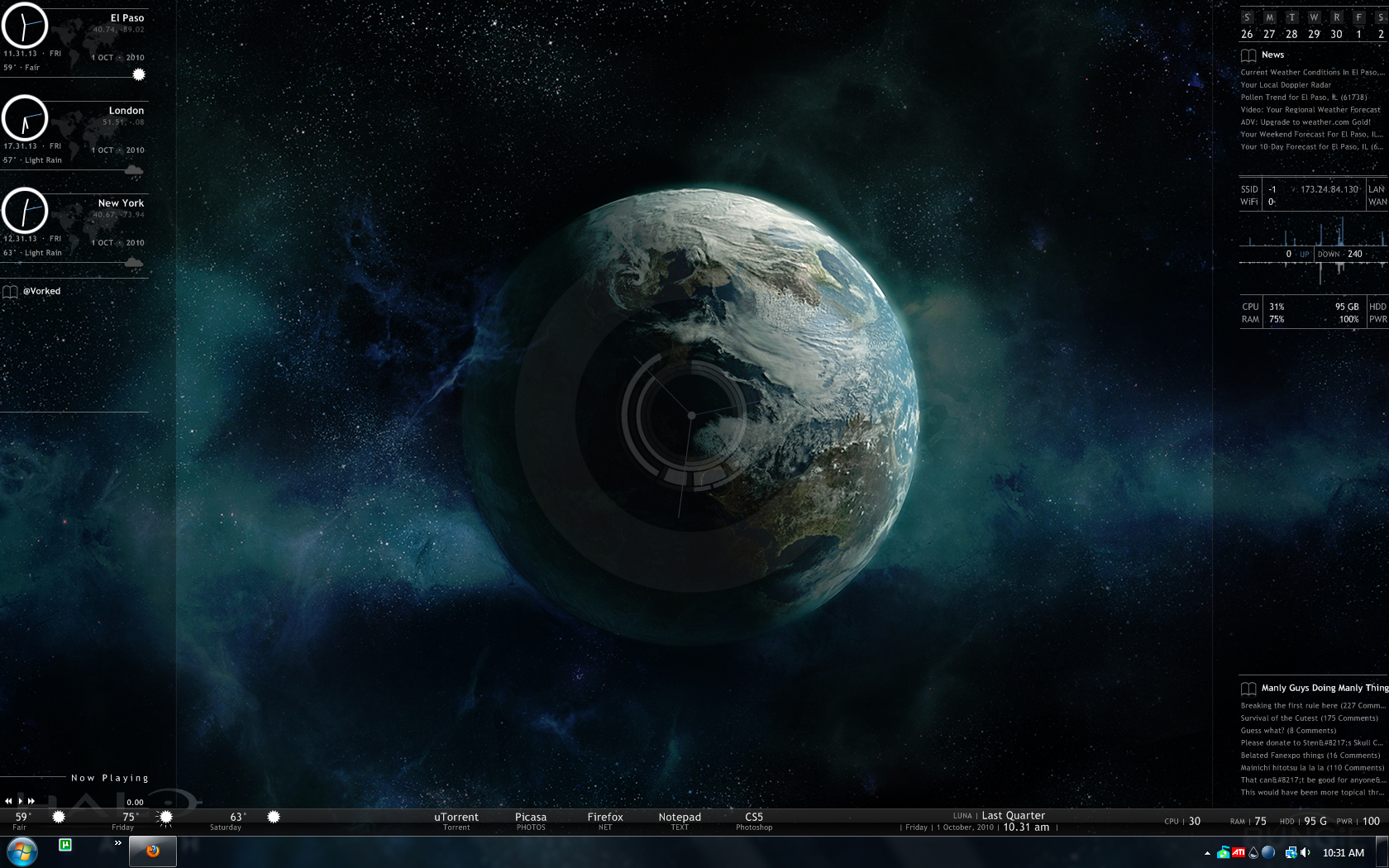Launch CS5 Photoshop from launcher bar
This screenshot has width=1389, height=868.
click(x=754, y=821)
